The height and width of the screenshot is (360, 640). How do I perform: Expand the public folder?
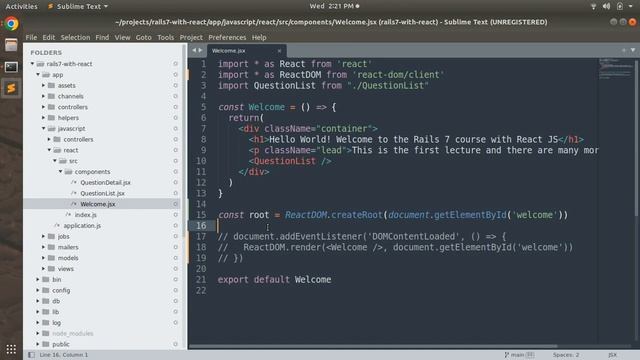[38, 344]
